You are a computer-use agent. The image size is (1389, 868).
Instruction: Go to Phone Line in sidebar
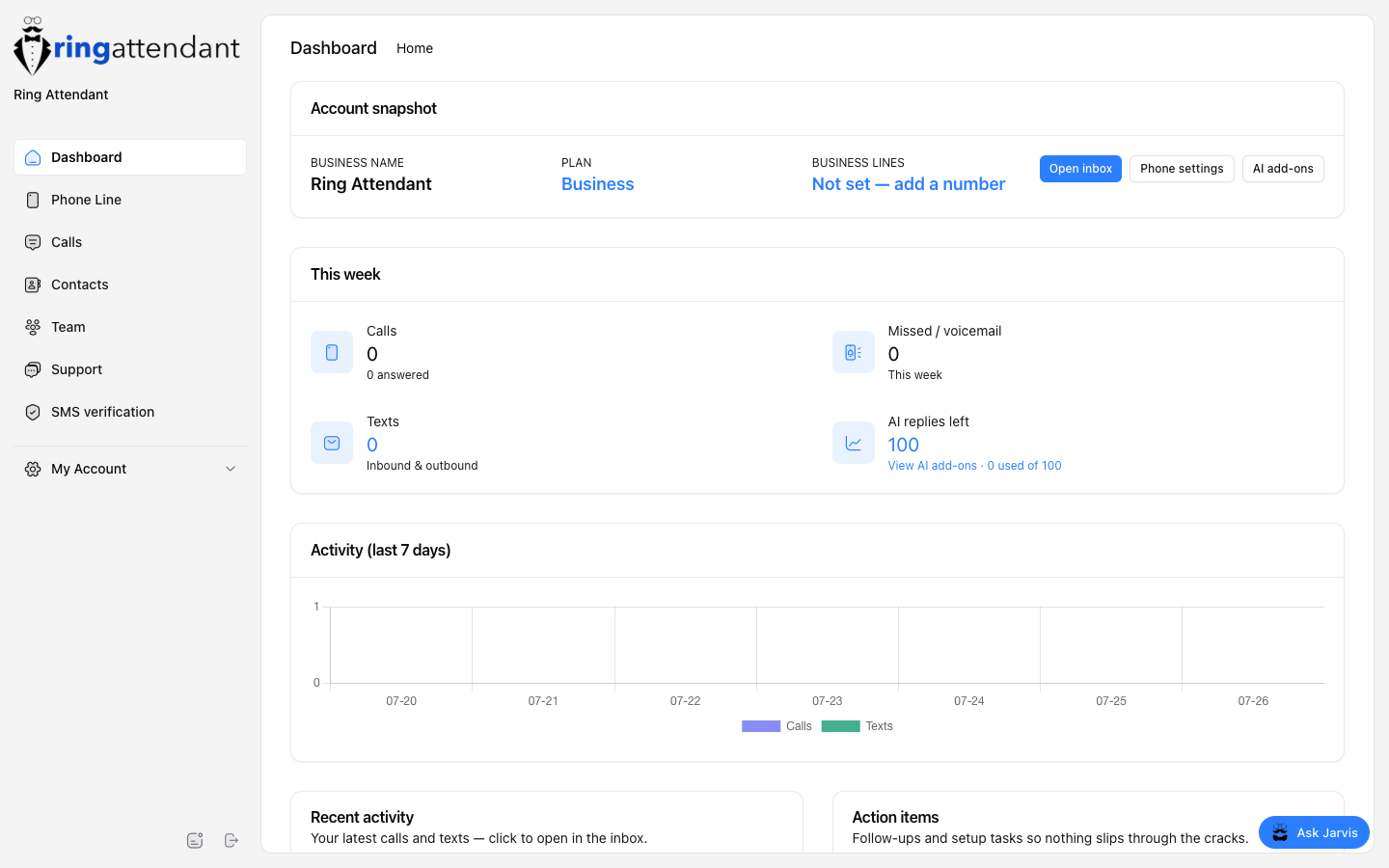click(130, 200)
